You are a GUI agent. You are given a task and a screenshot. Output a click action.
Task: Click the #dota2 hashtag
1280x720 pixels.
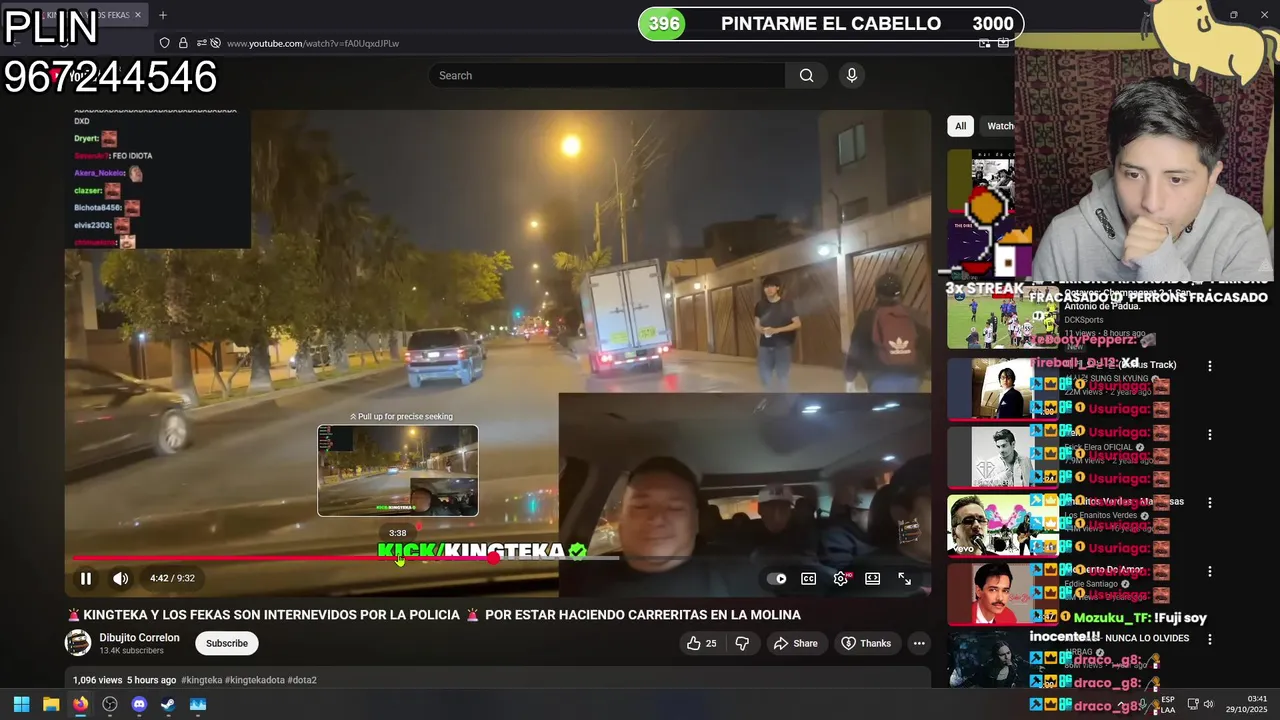302,680
